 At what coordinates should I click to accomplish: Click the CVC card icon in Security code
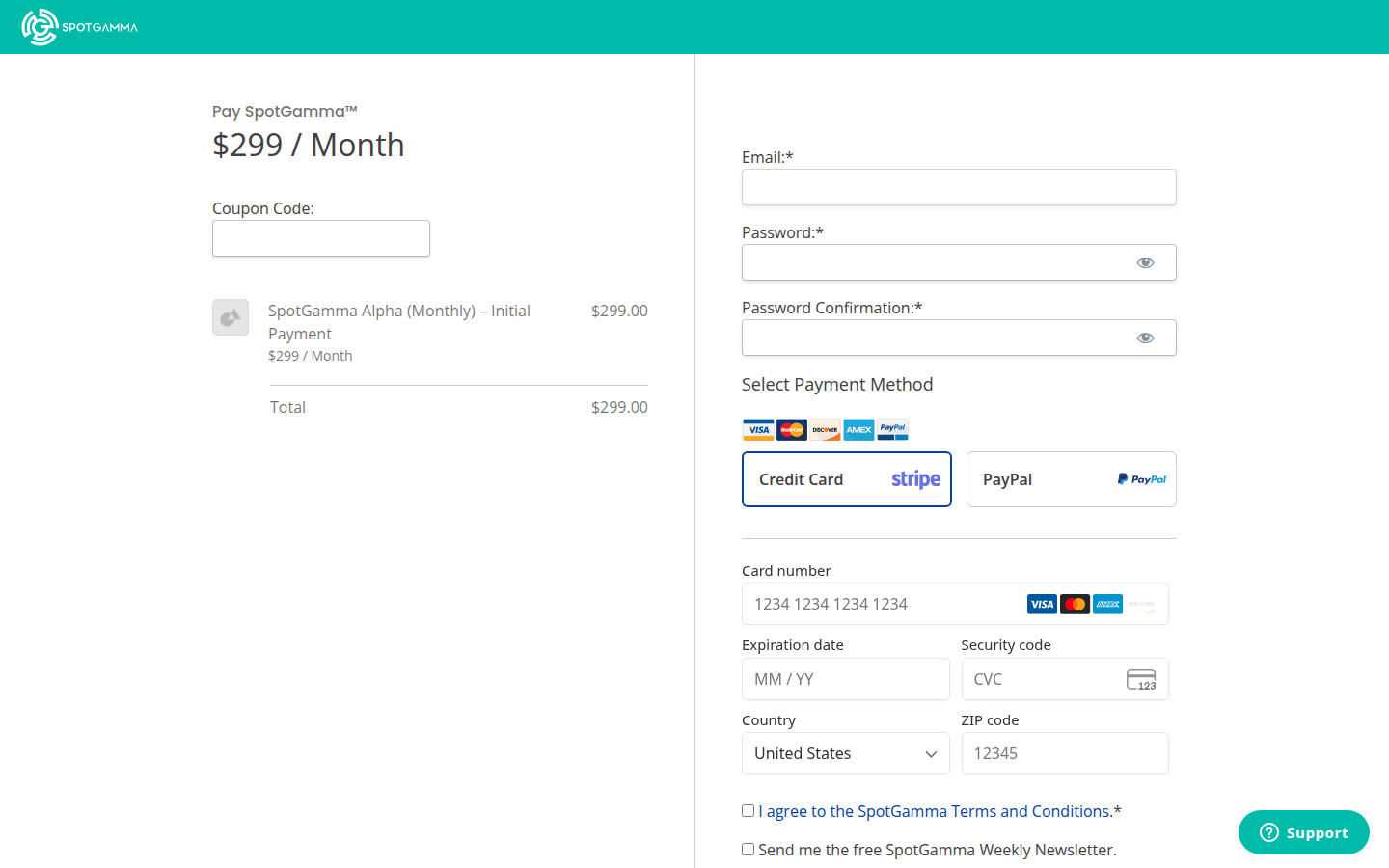tap(1141, 680)
